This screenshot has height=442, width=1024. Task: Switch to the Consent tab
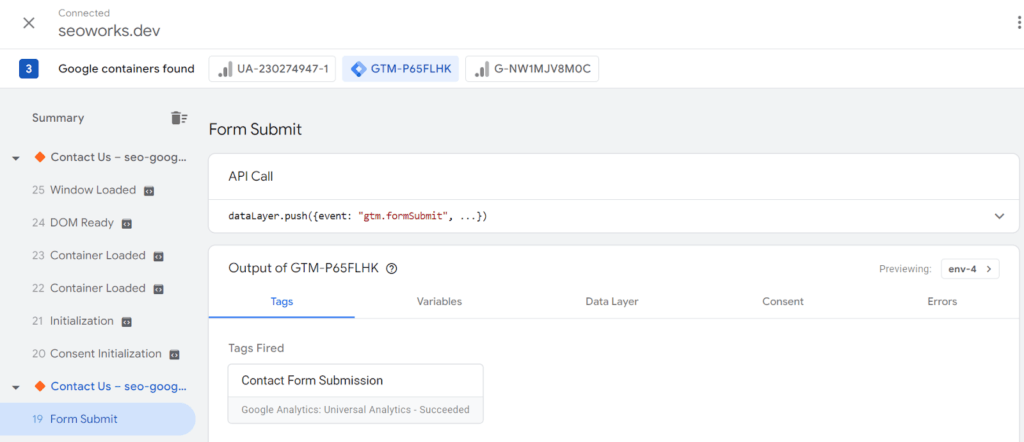782,302
